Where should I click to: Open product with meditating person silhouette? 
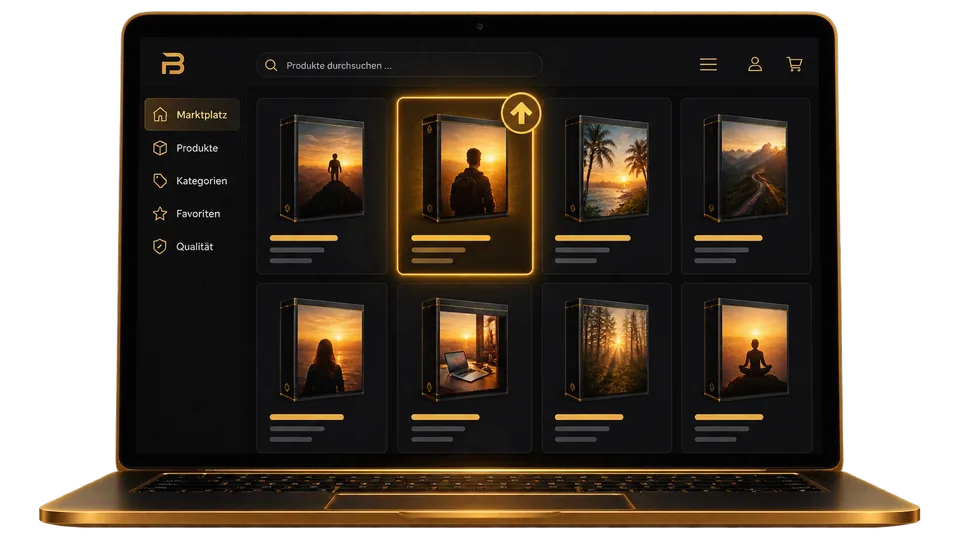(746, 368)
